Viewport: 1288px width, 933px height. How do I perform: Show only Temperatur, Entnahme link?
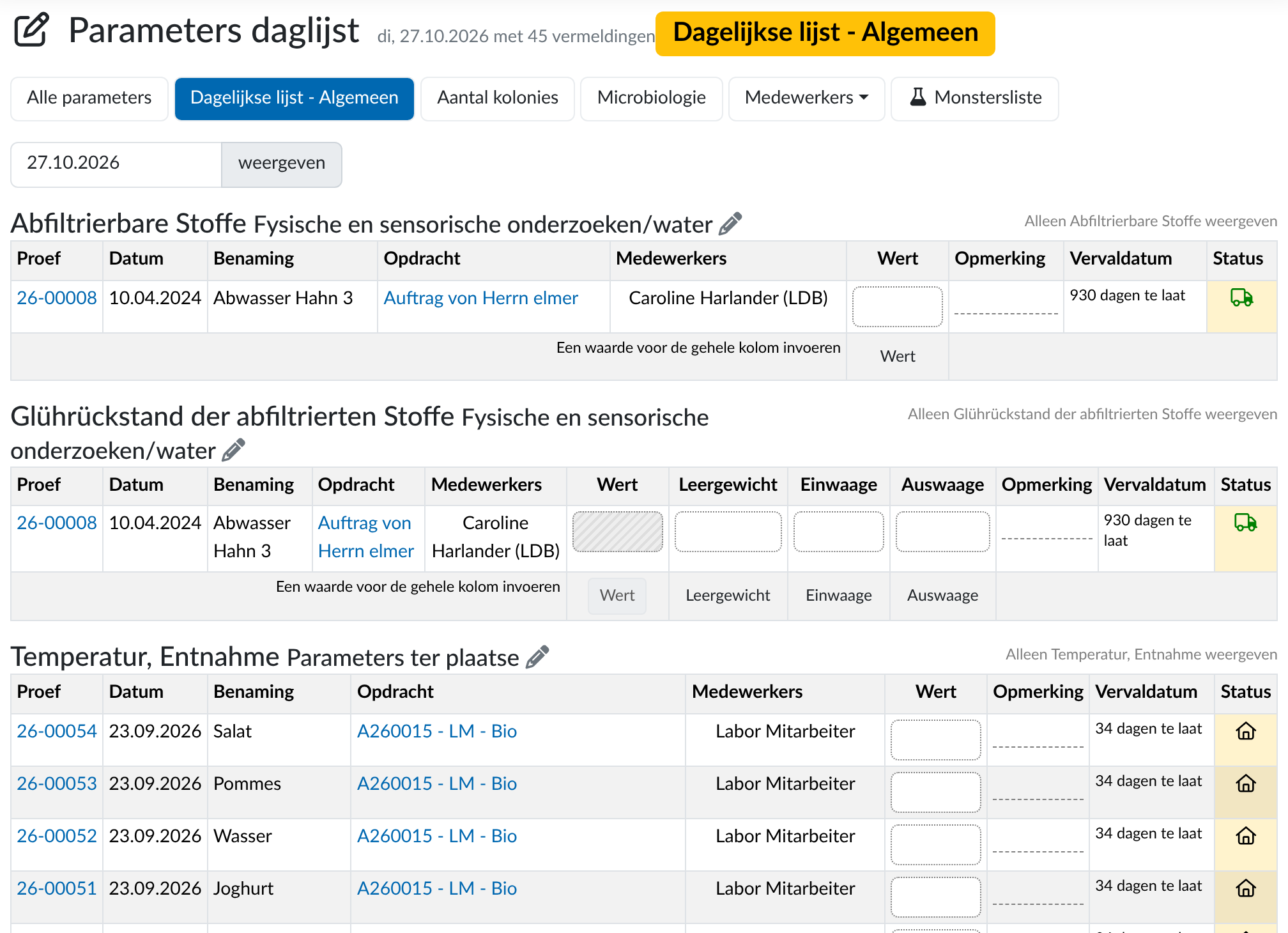[x=1141, y=654]
